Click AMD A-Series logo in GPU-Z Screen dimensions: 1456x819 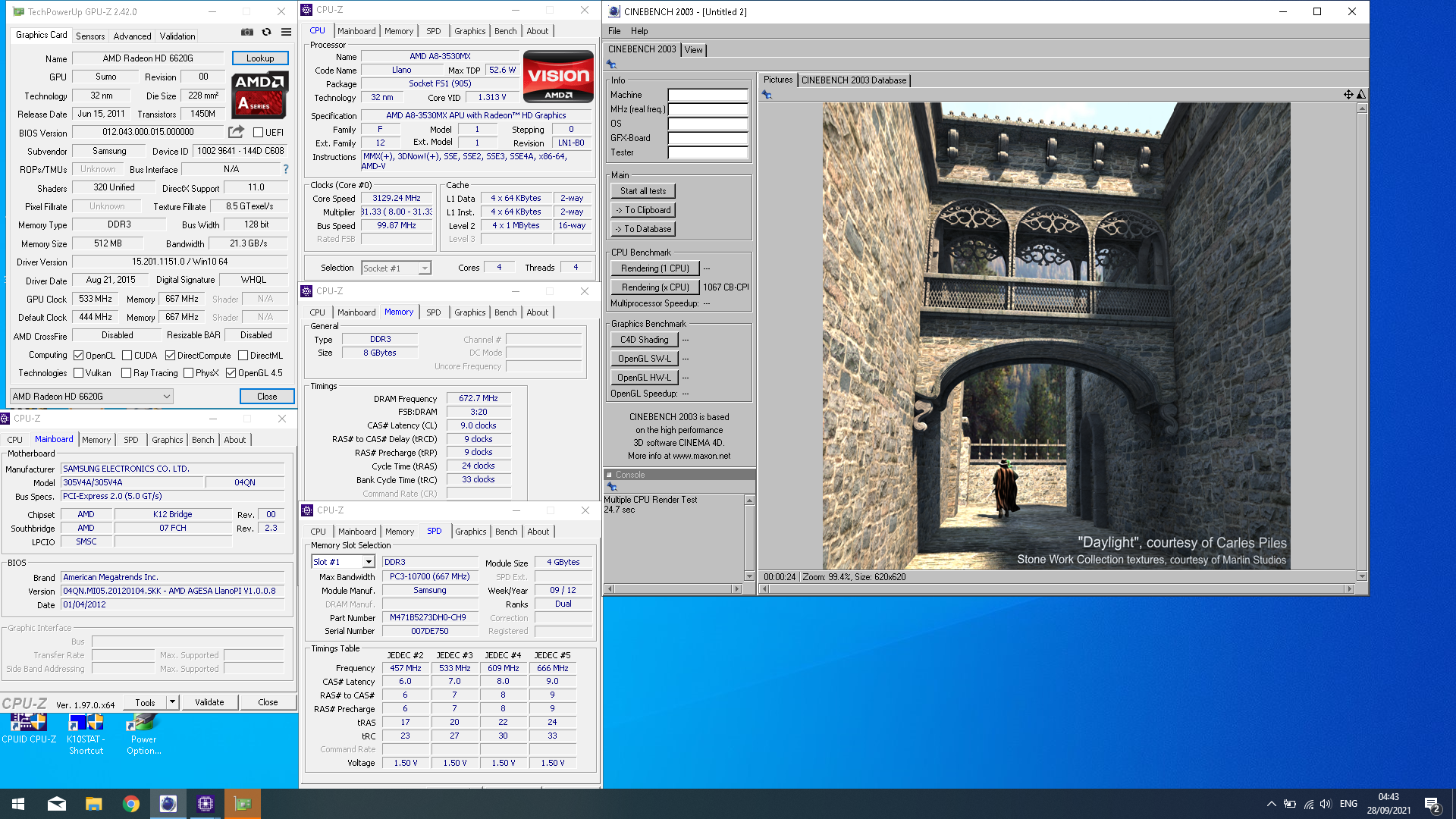pos(259,95)
